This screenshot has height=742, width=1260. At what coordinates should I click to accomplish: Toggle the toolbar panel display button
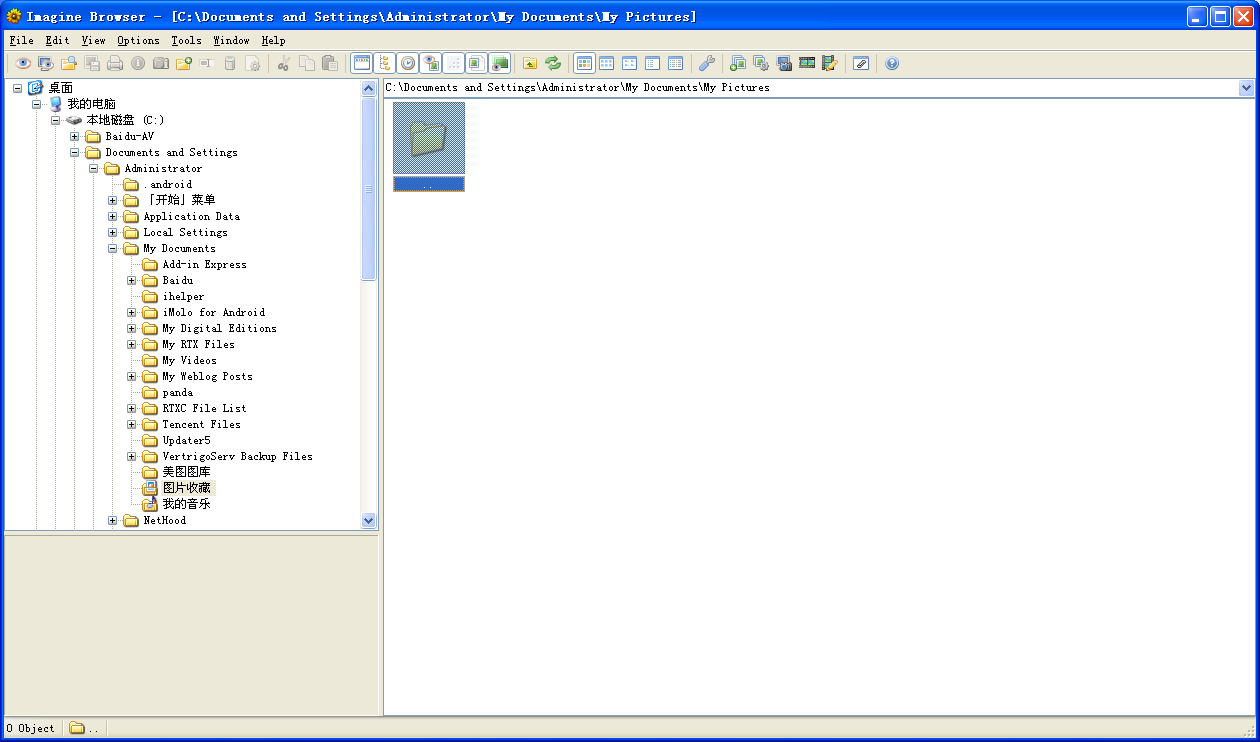361,63
